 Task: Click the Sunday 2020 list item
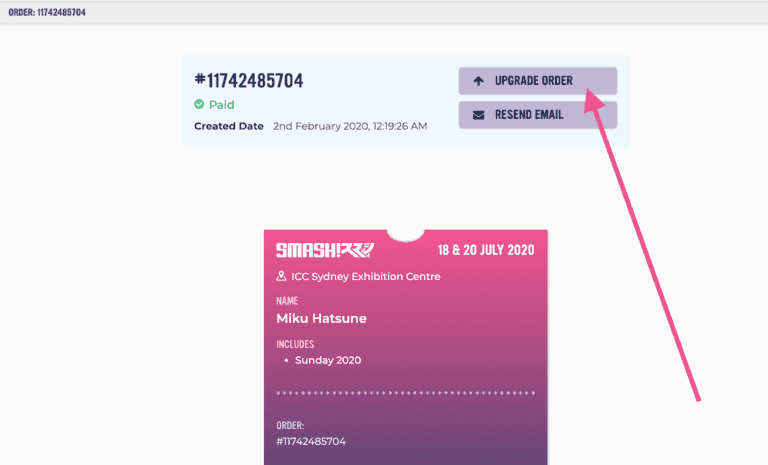coord(327,360)
